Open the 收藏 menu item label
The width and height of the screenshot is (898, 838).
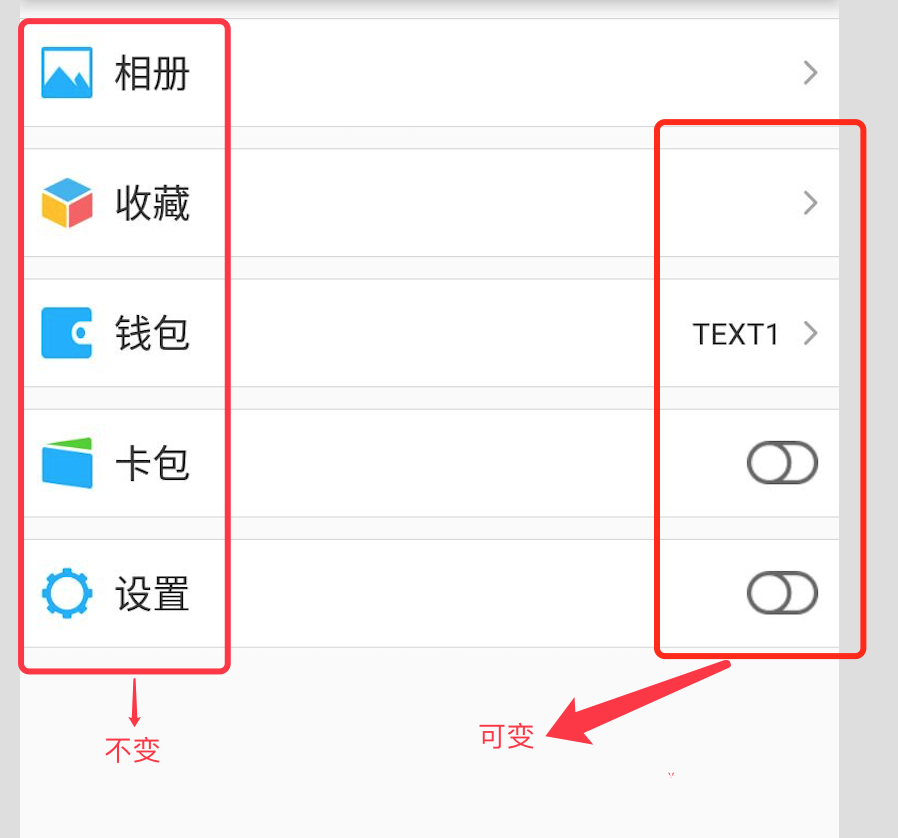pyautogui.click(x=152, y=203)
